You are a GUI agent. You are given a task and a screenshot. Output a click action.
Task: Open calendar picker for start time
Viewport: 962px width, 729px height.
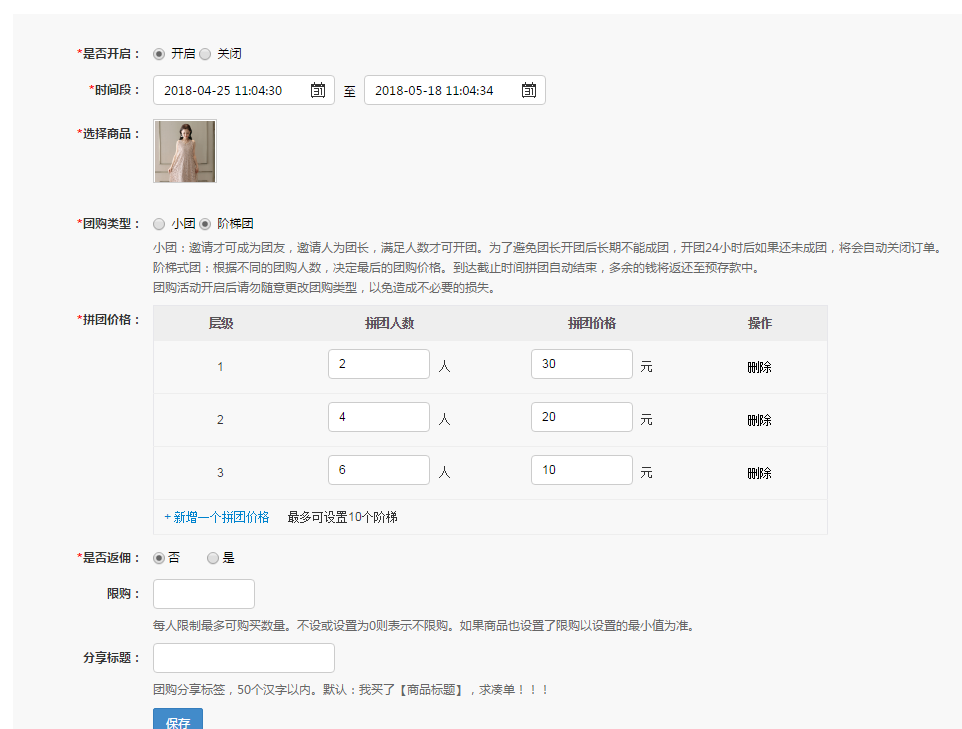318,90
